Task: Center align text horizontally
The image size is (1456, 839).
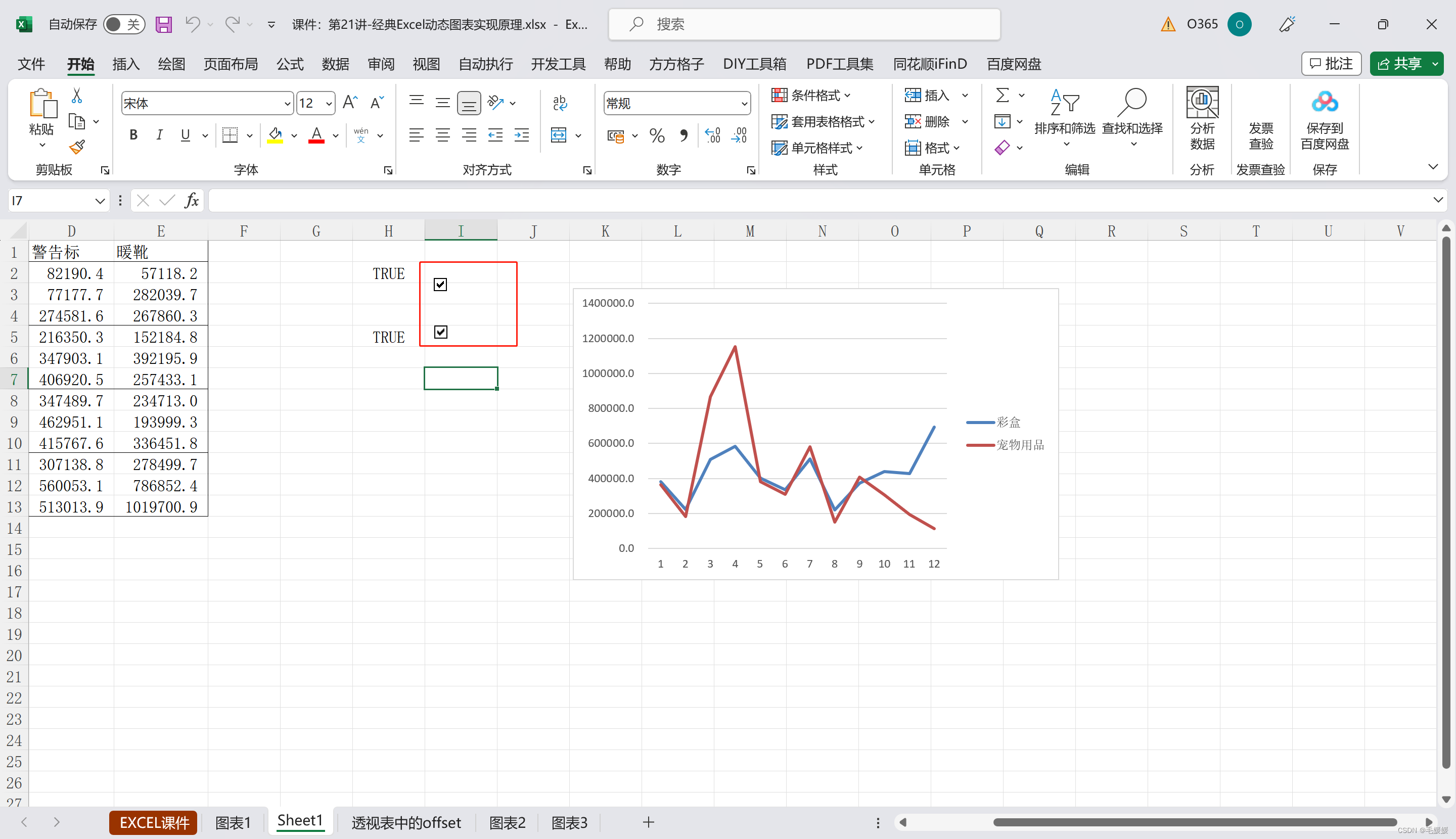Action: pos(443,135)
